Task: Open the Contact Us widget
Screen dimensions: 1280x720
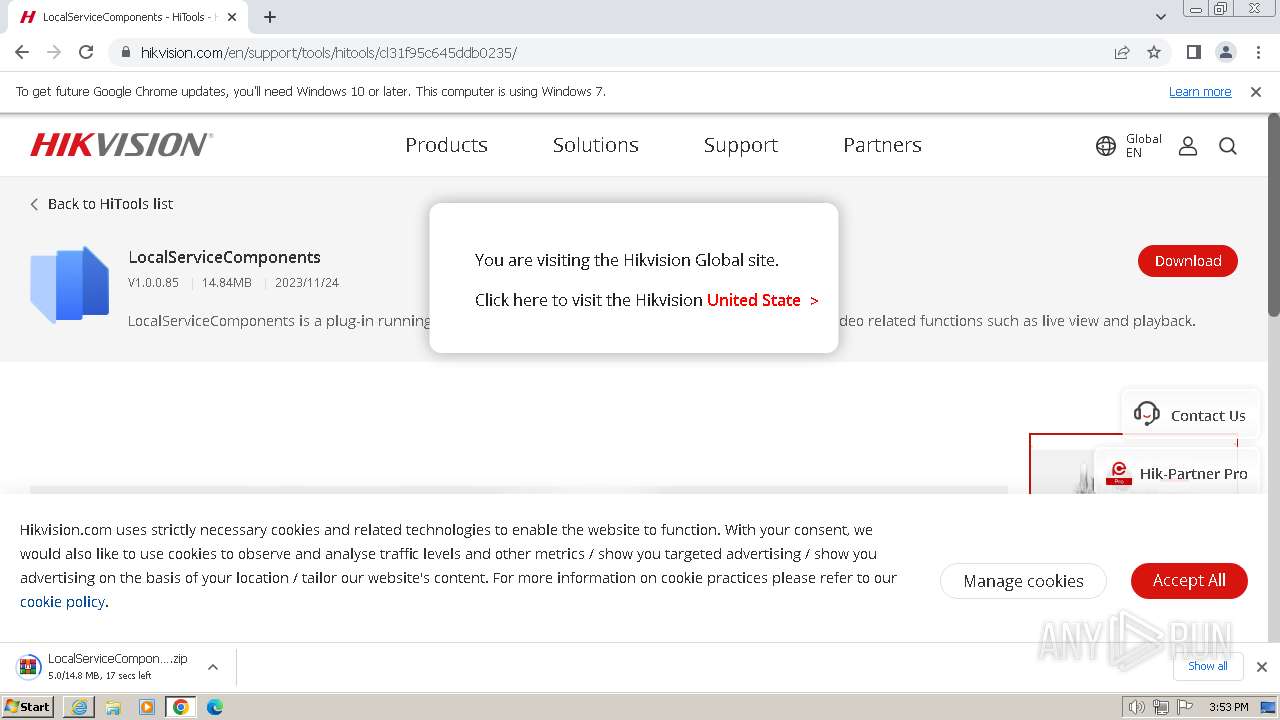Action: [1190, 415]
